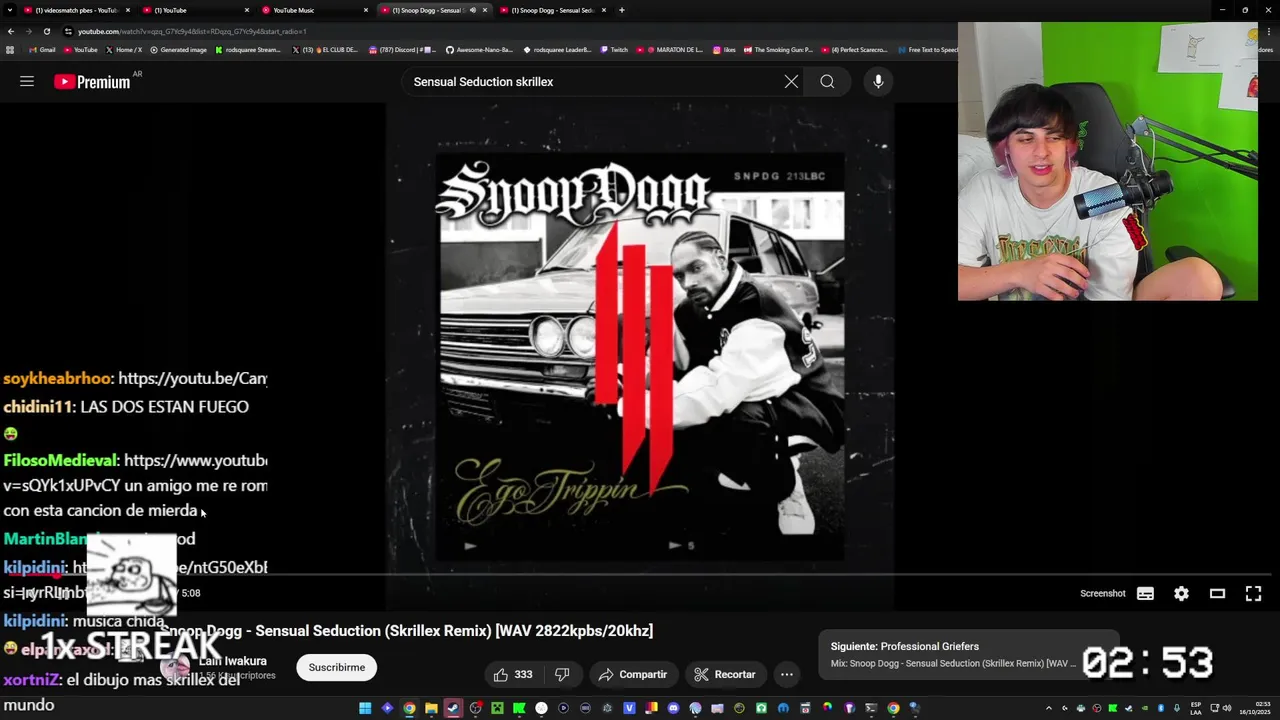The width and height of the screenshot is (1280, 720).
Task: Like the video with thumbs up
Action: 513,675
